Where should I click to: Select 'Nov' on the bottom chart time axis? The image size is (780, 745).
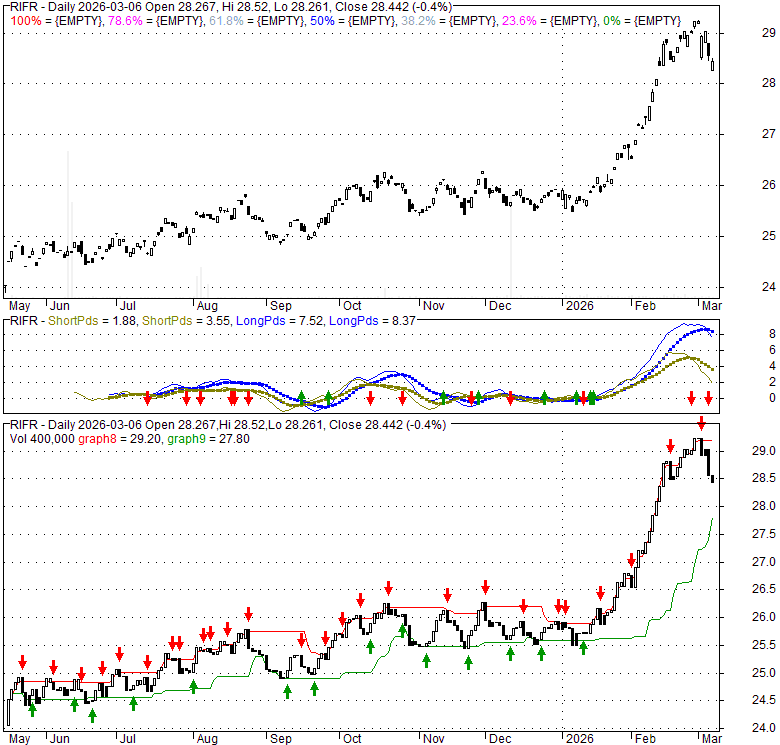coord(433,739)
